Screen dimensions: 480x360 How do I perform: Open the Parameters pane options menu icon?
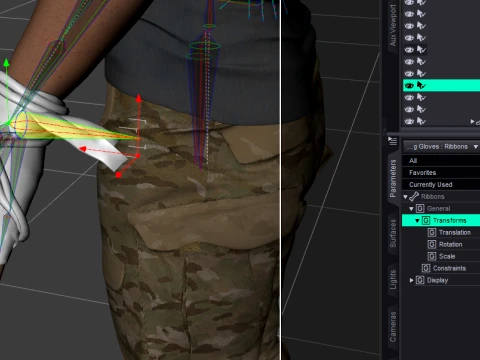[393, 141]
